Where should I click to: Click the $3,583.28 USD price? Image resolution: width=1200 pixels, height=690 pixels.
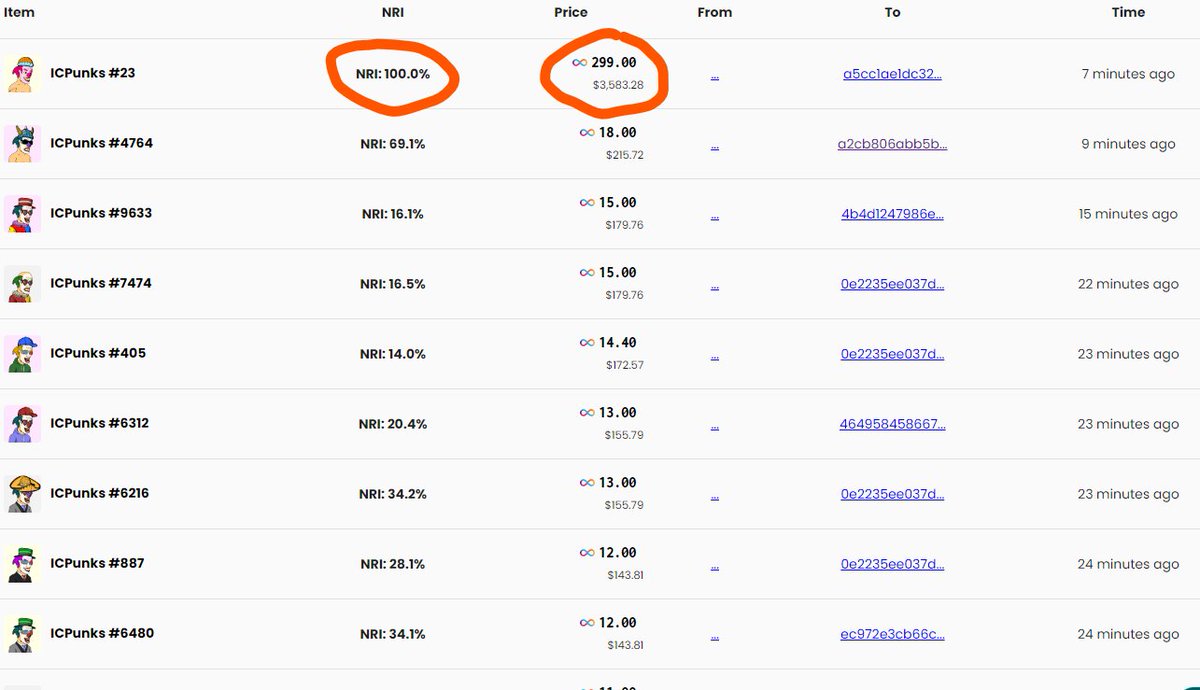618,86
